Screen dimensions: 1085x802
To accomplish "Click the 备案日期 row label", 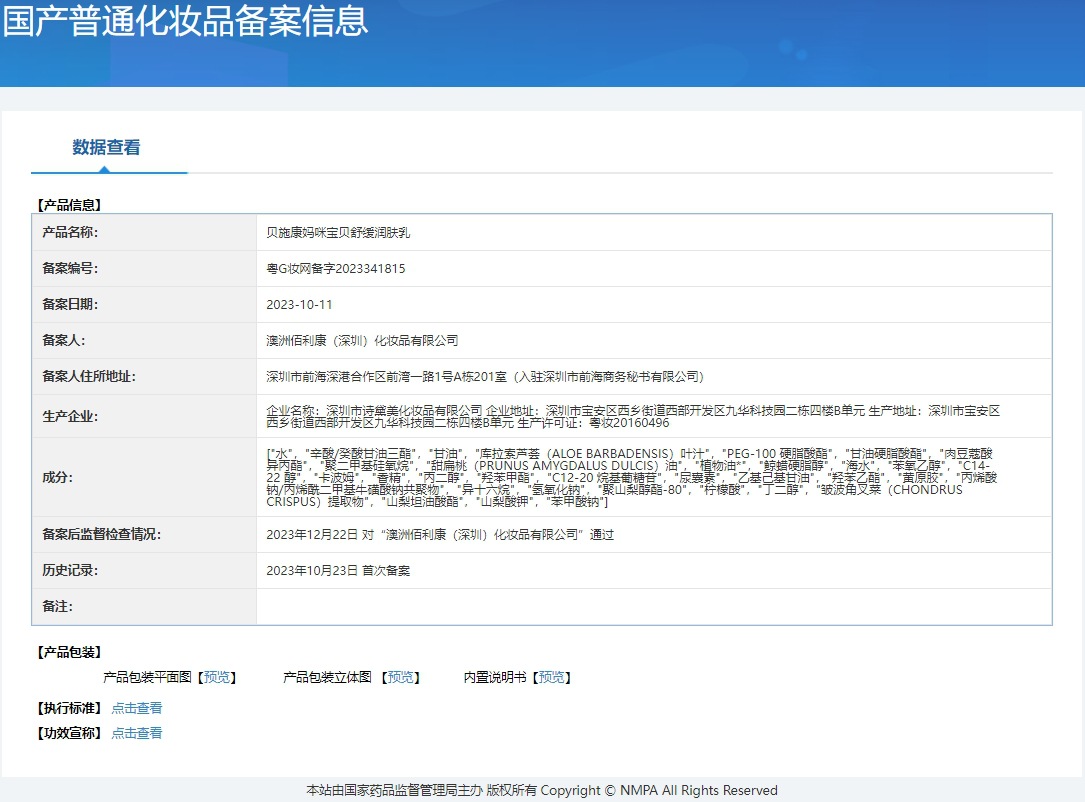I will 70,304.
